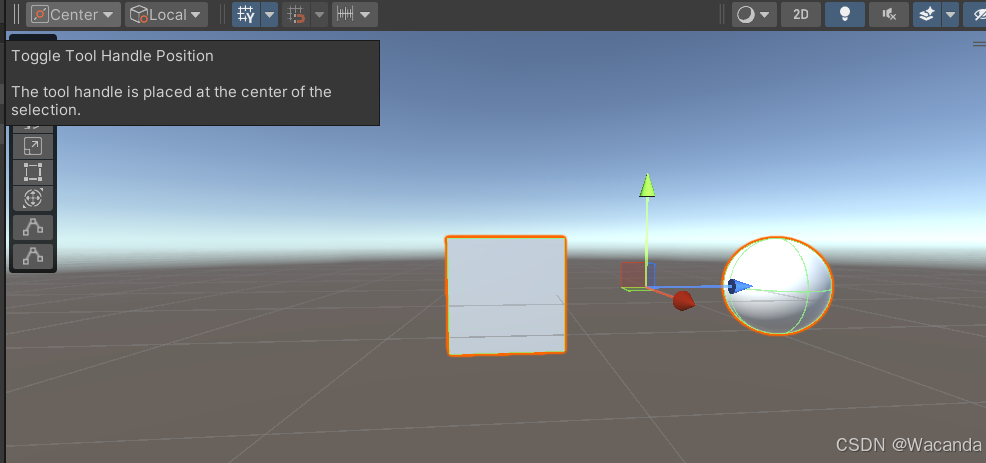The height and width of the screenshot is (463, 986).
Task: Expand the grid snapping settings arrow
Action: tap(319, 14)
